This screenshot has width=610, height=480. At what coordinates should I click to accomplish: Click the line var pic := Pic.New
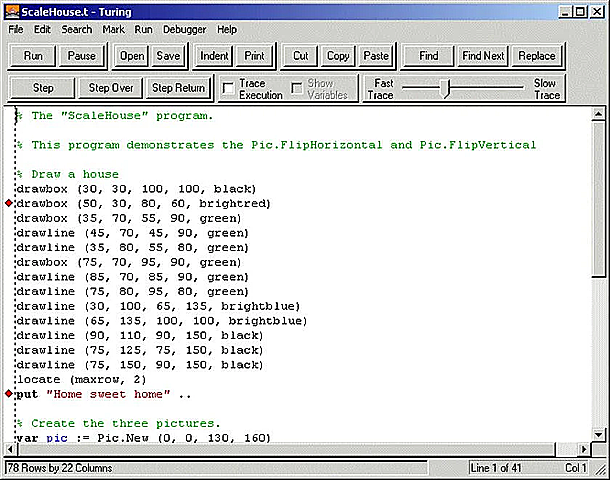pos(144,438)
